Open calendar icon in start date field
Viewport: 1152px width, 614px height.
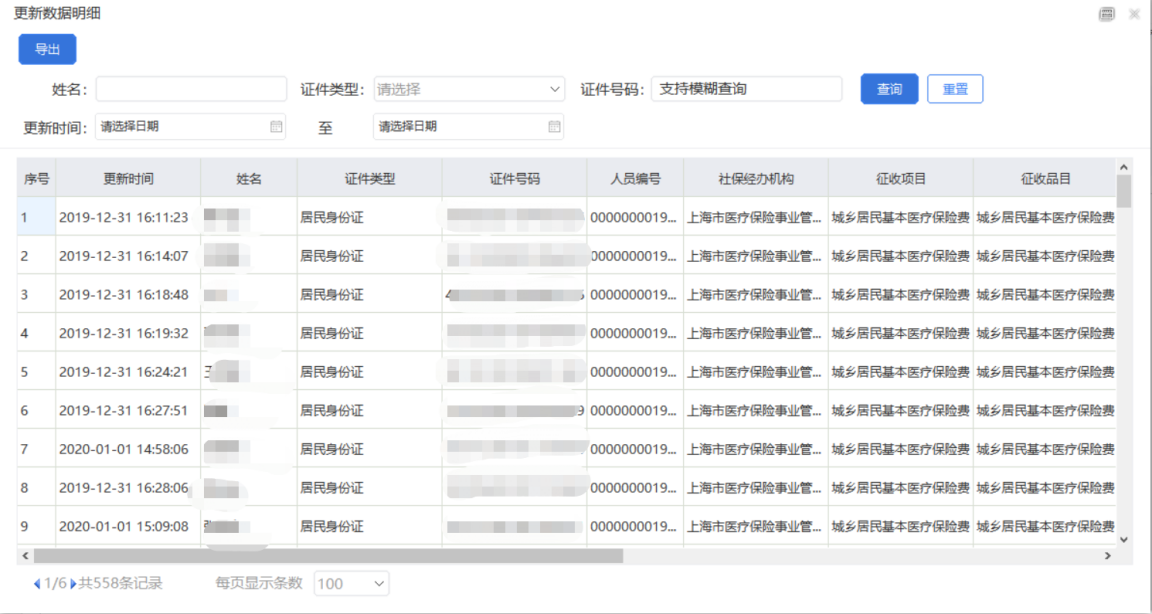point(276,127)
